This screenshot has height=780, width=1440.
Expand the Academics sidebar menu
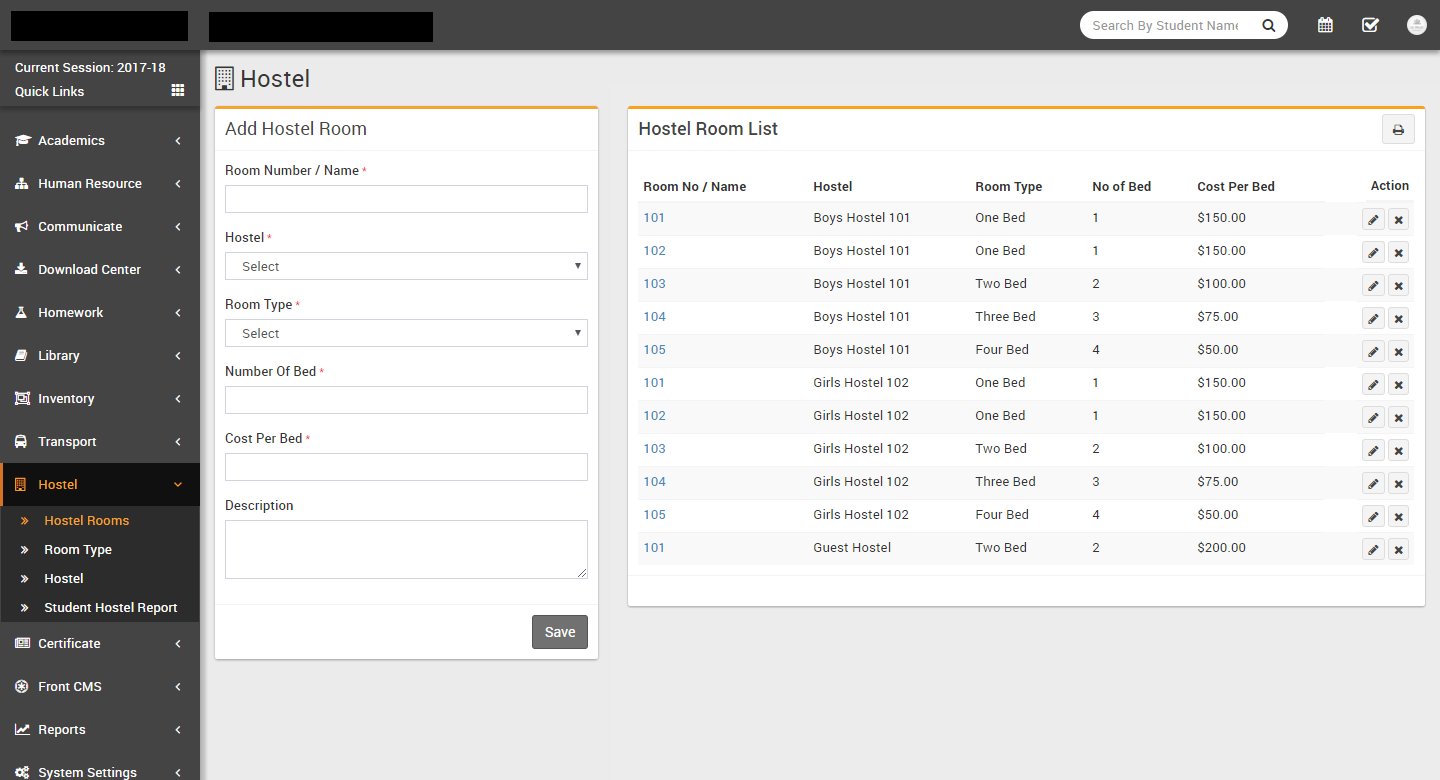click(99, 141)
